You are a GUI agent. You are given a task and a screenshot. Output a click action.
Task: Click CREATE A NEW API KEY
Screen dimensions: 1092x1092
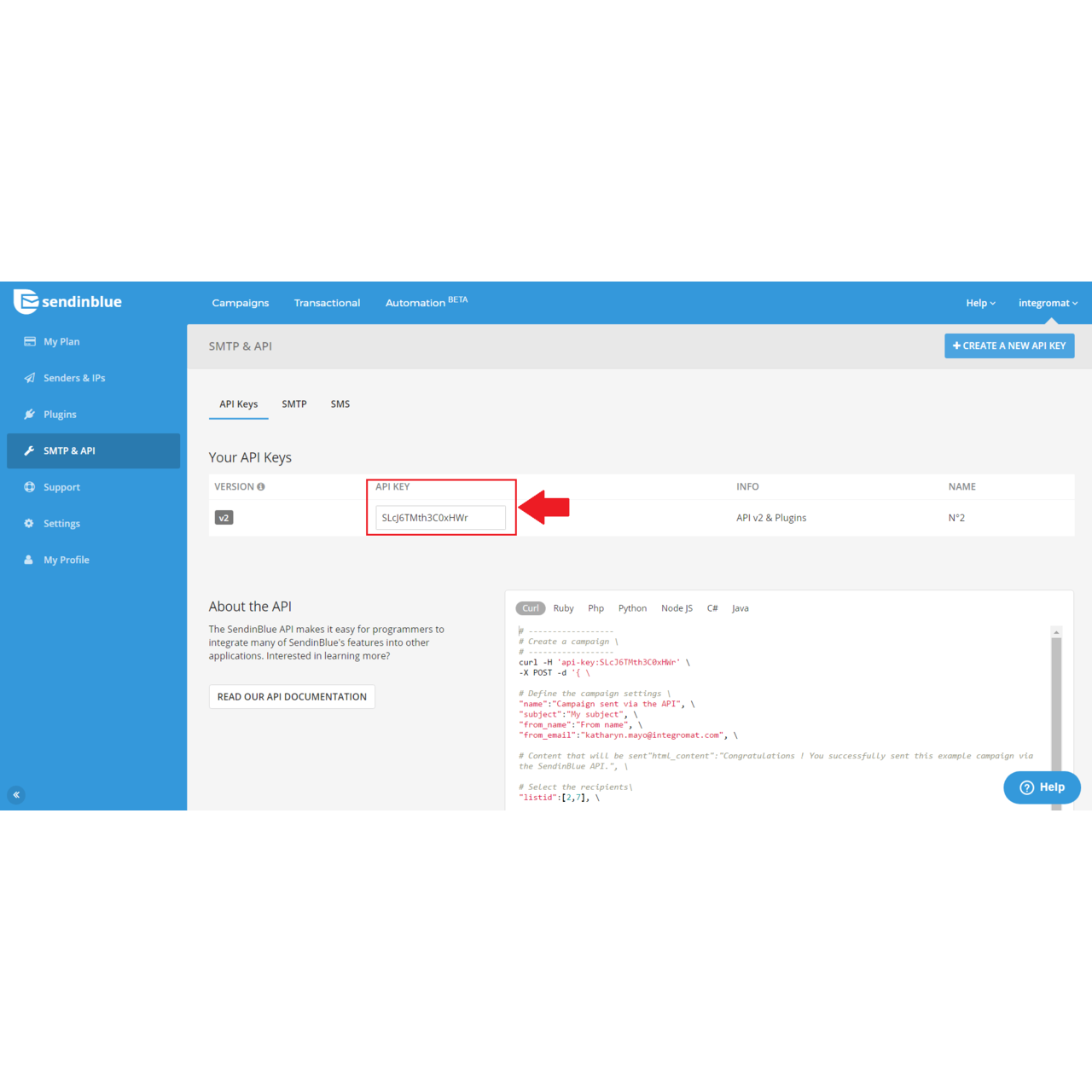click(1009, 346)
